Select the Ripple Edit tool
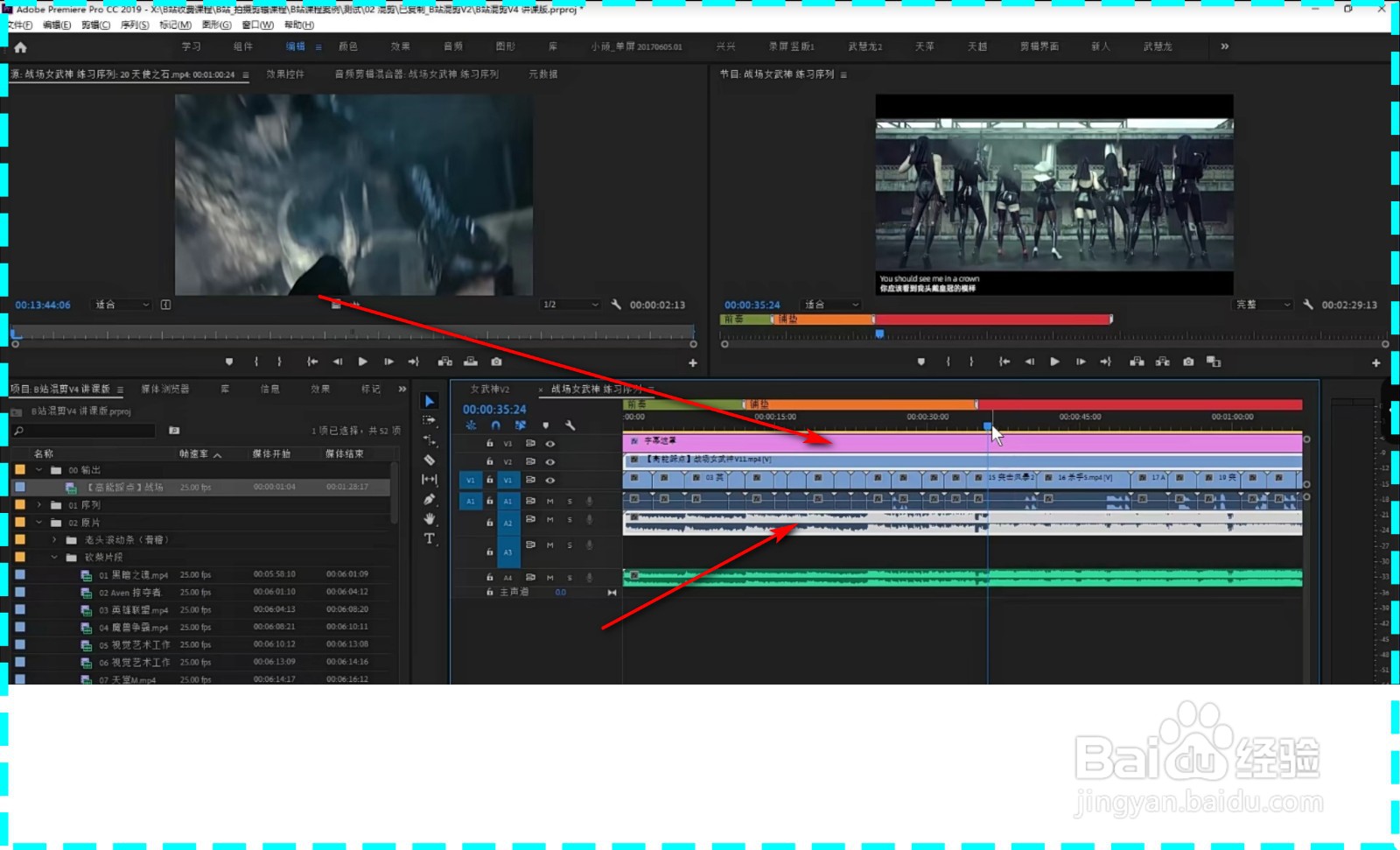1400x850 pixels. pyautogui.click(x=429, y=440)
